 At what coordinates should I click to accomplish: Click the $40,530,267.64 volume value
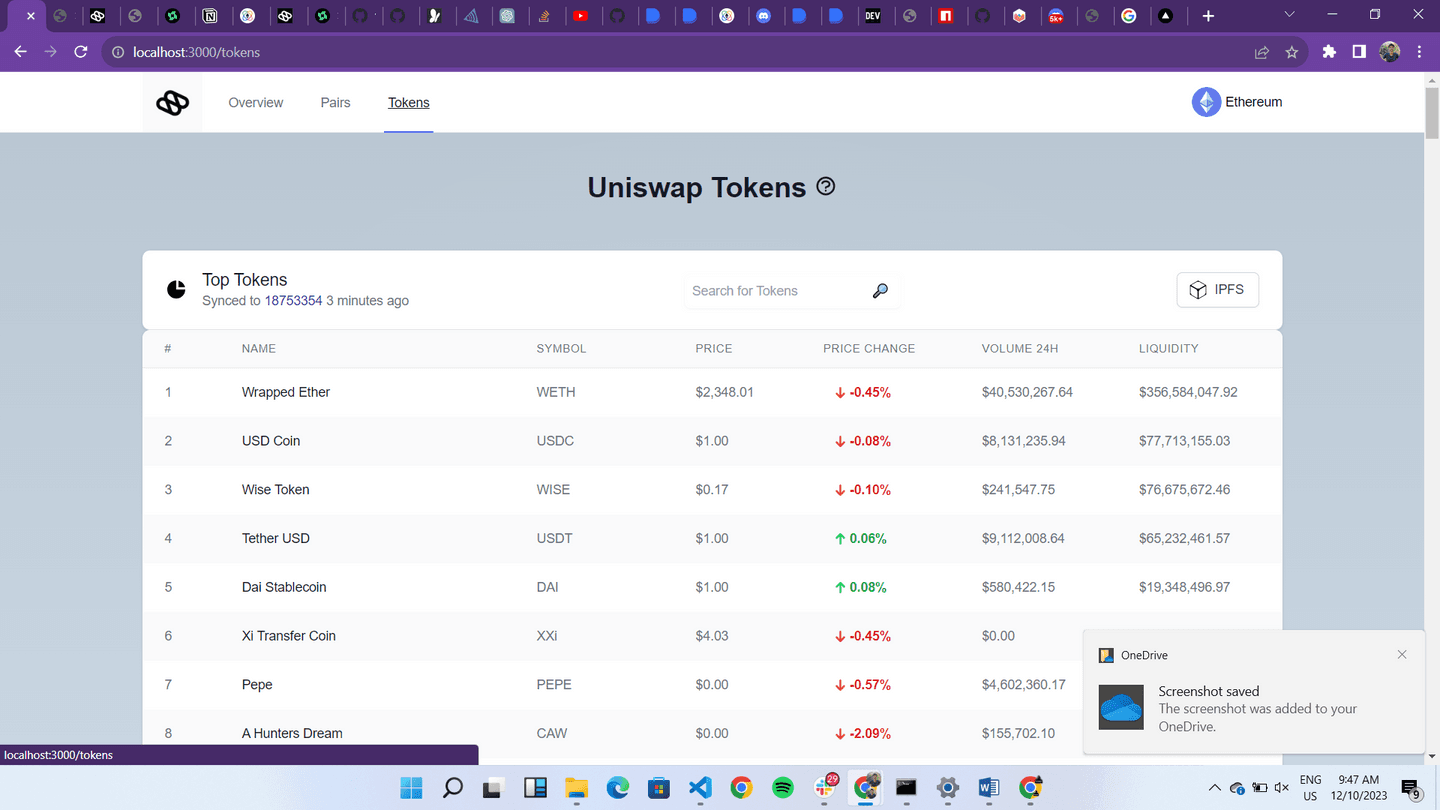click(1027, 392)
